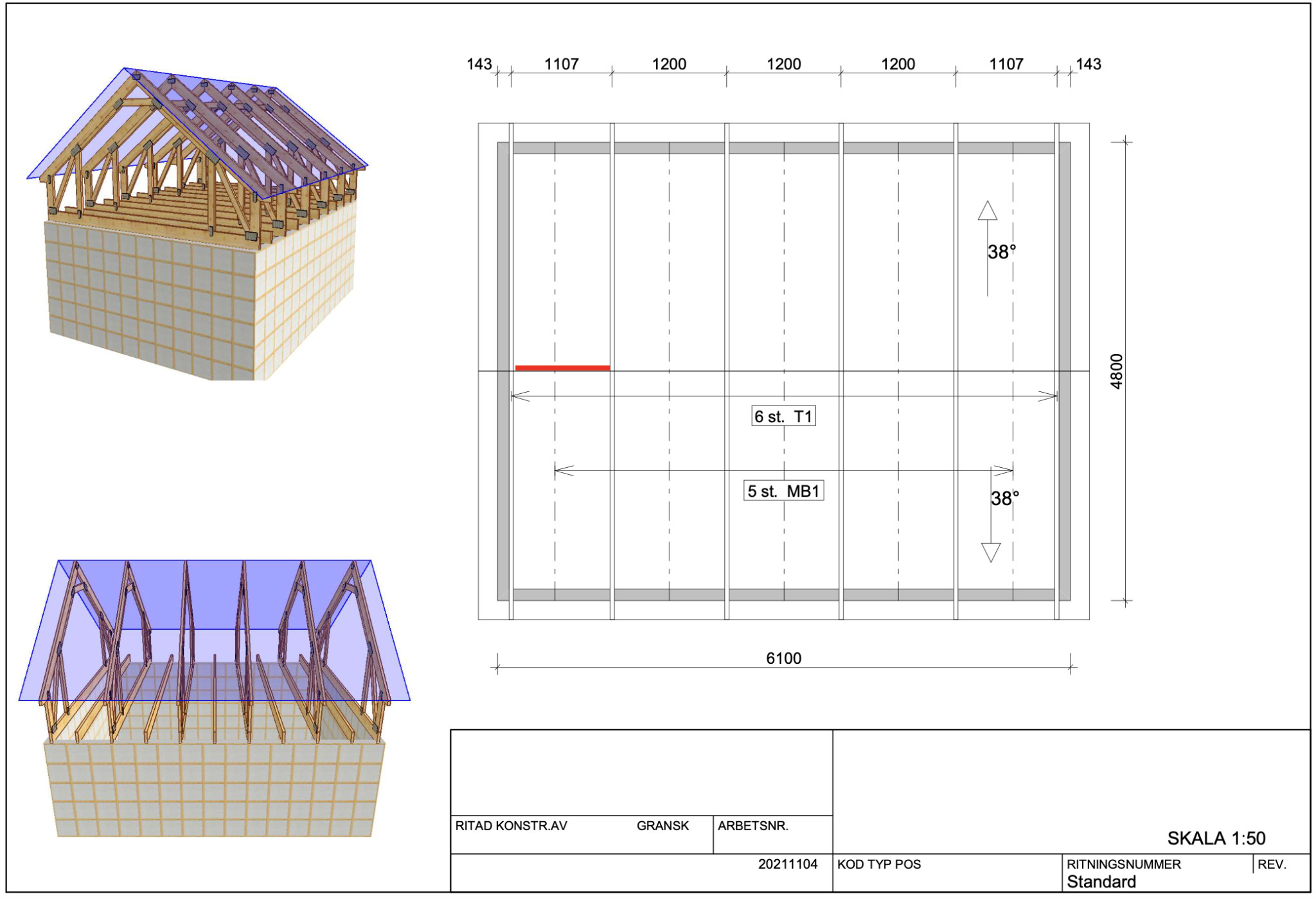Click the '6 st. T1' truss label

click(x=783, y=416)
